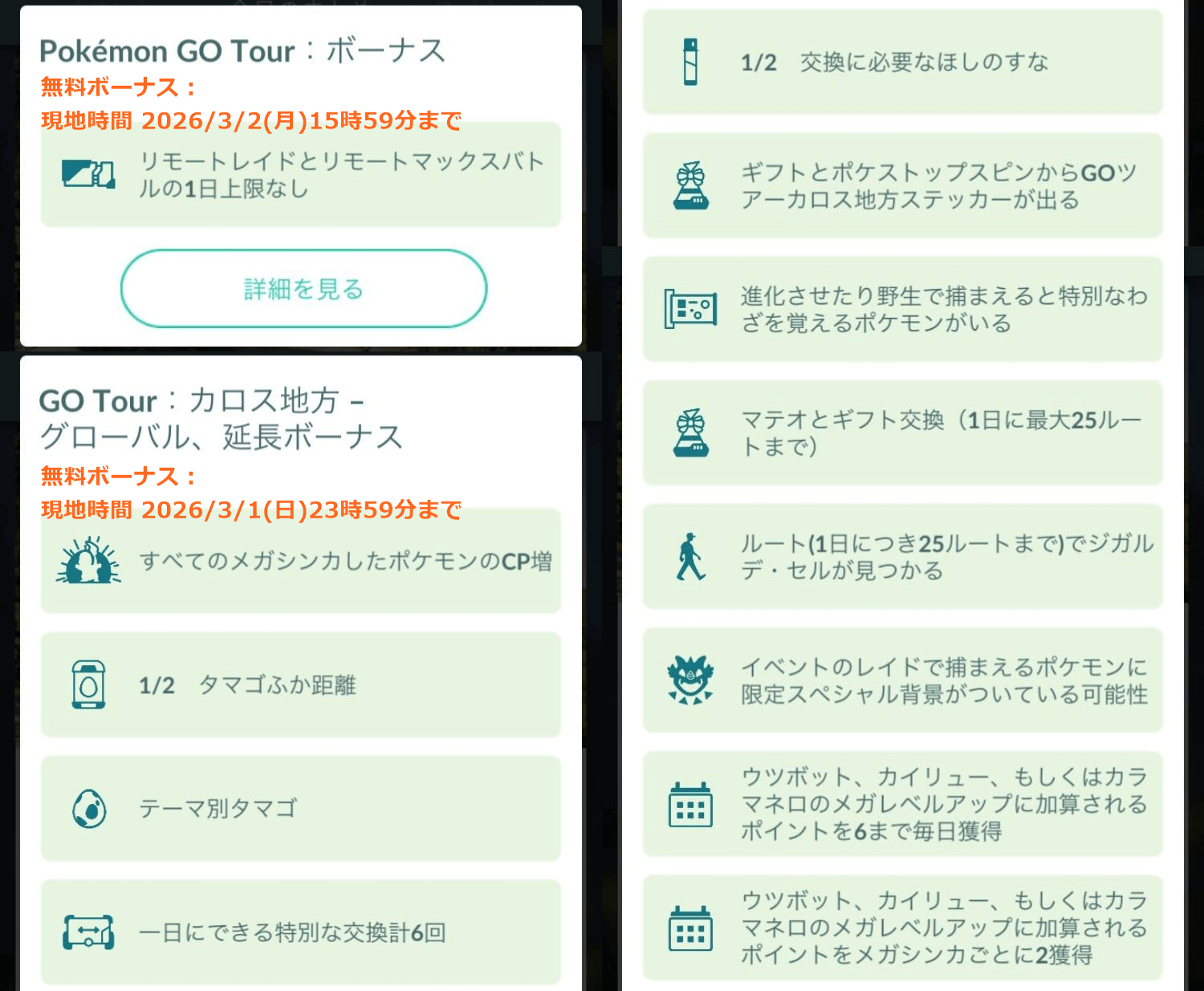Tap the special move TM icon
The width and height of the screenshot is (1204, 991).
[690, 309]
